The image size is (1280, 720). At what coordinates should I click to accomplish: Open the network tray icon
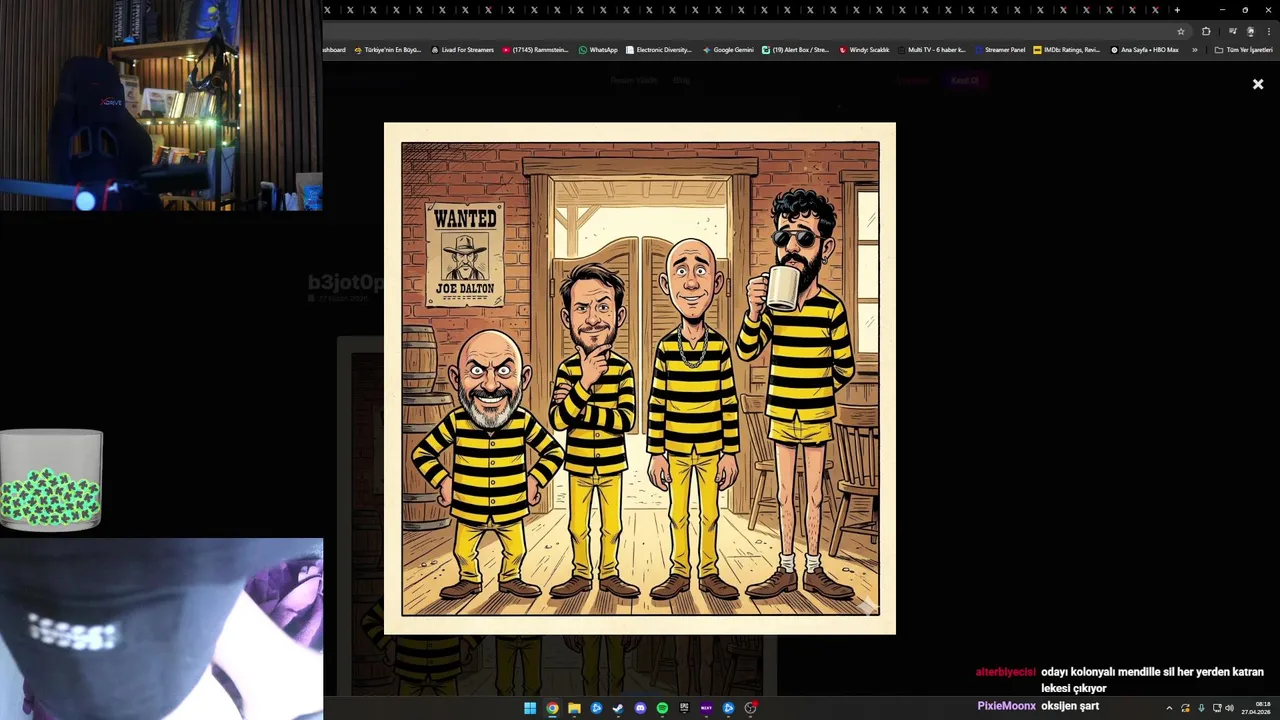(1216, 708)
